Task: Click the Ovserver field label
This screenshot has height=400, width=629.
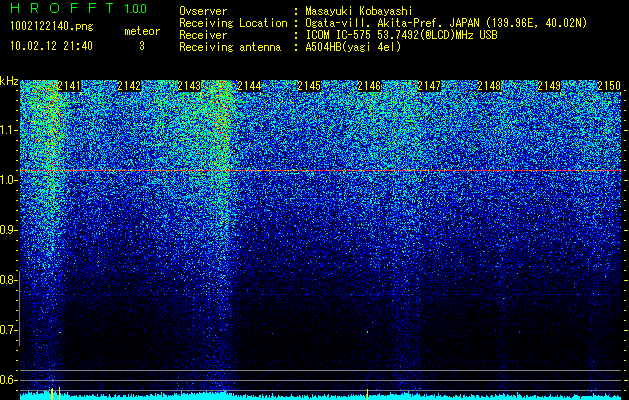Action: [203, 11]
